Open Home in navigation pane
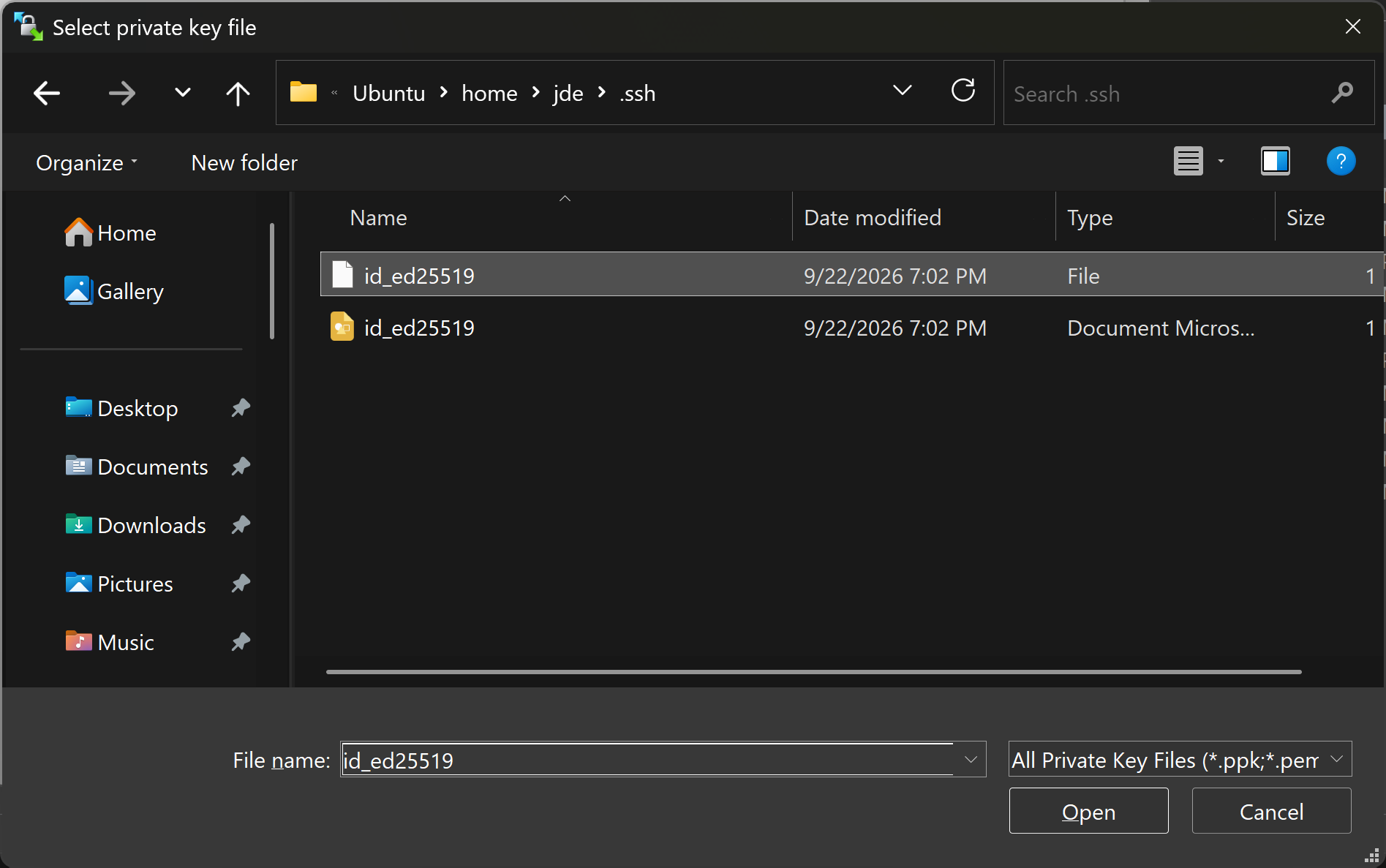 110,233
